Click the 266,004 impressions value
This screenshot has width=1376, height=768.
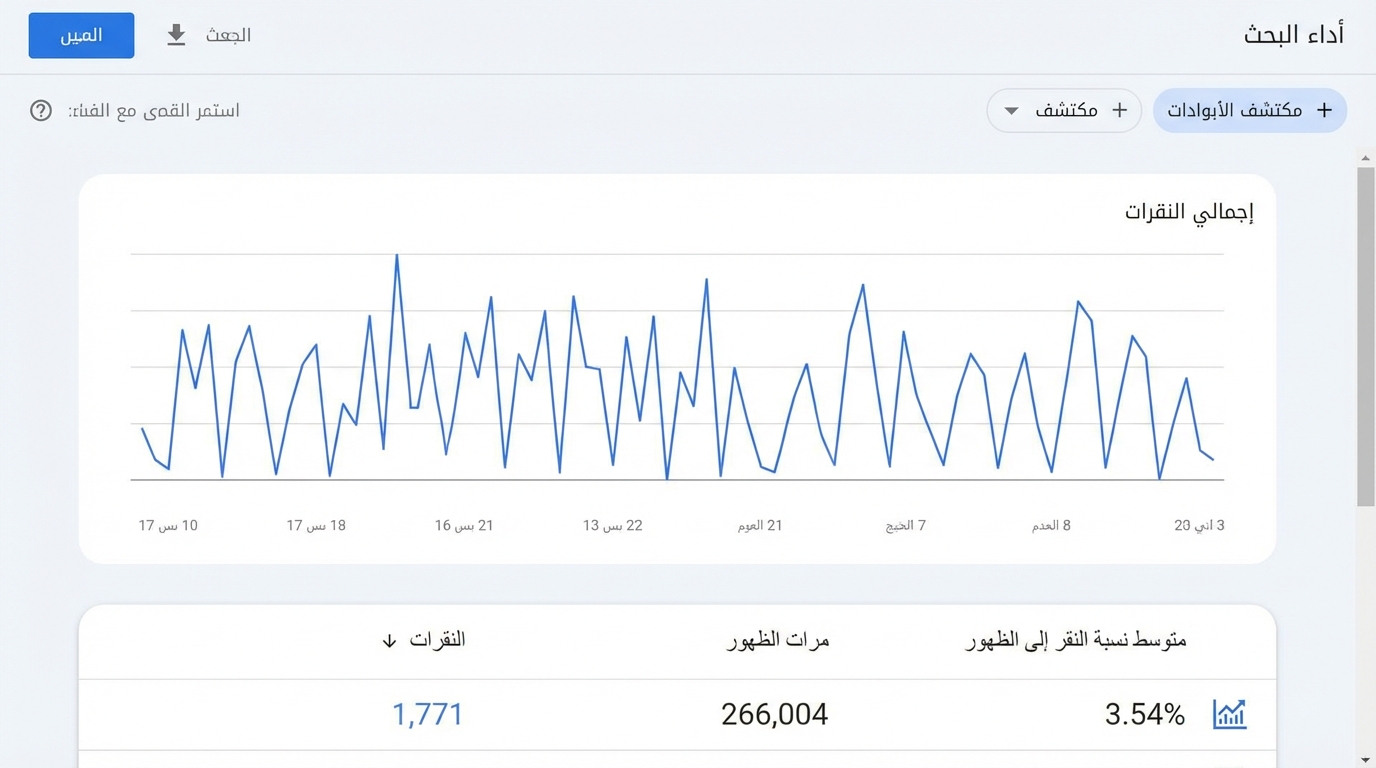pos(774,714)
